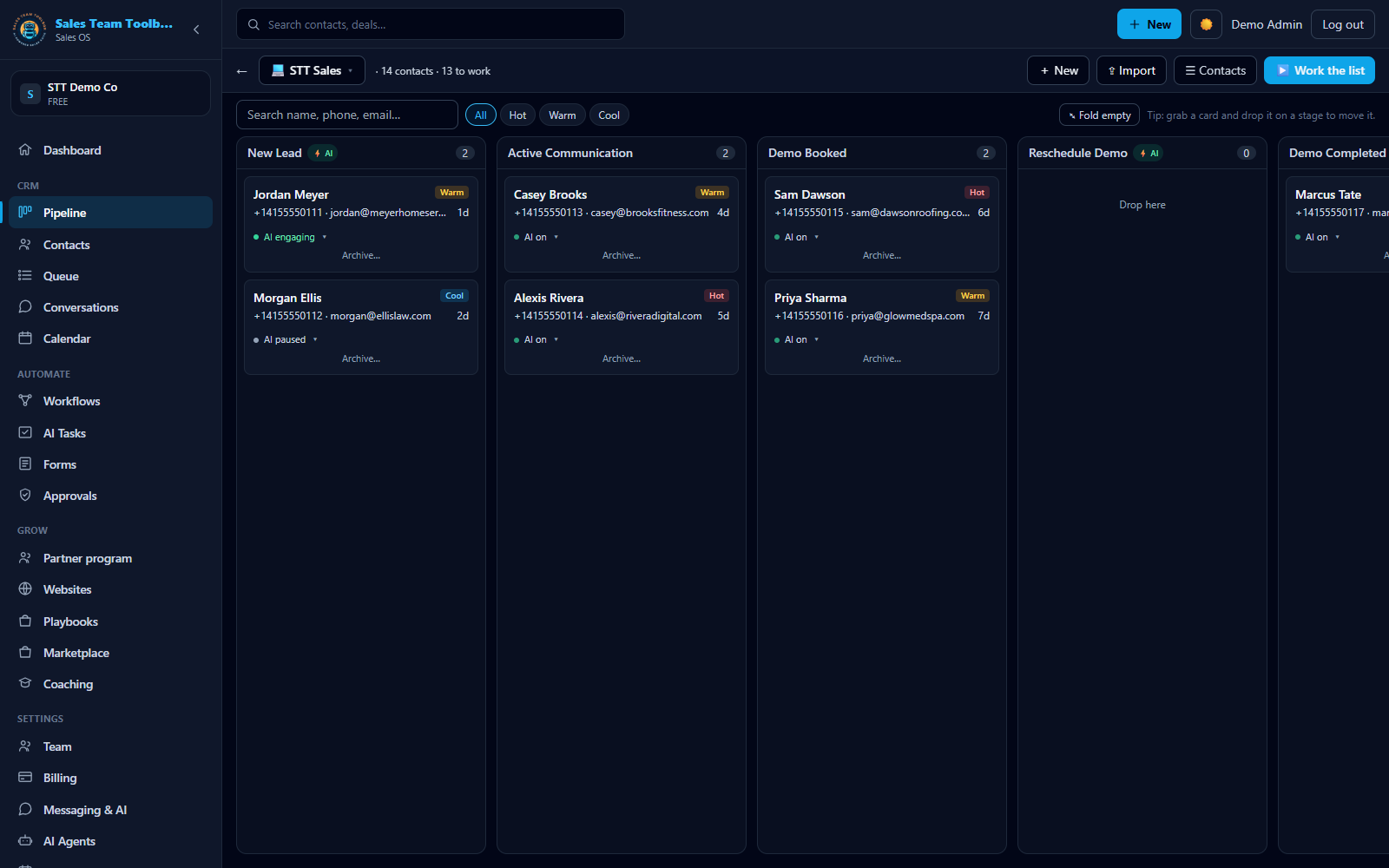1389x868 pixels.
Task: Click the blue New button in top bar
Action: coord(1149,24)
